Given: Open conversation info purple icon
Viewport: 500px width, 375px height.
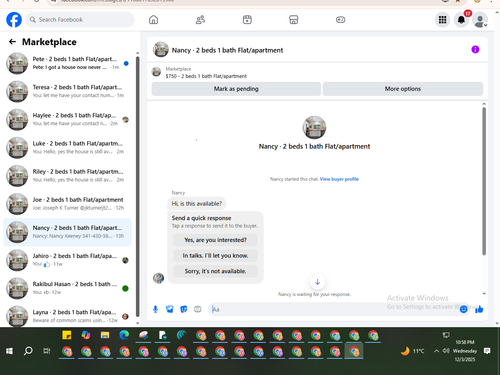Looking at the screenshot, I should click(475, 50).
